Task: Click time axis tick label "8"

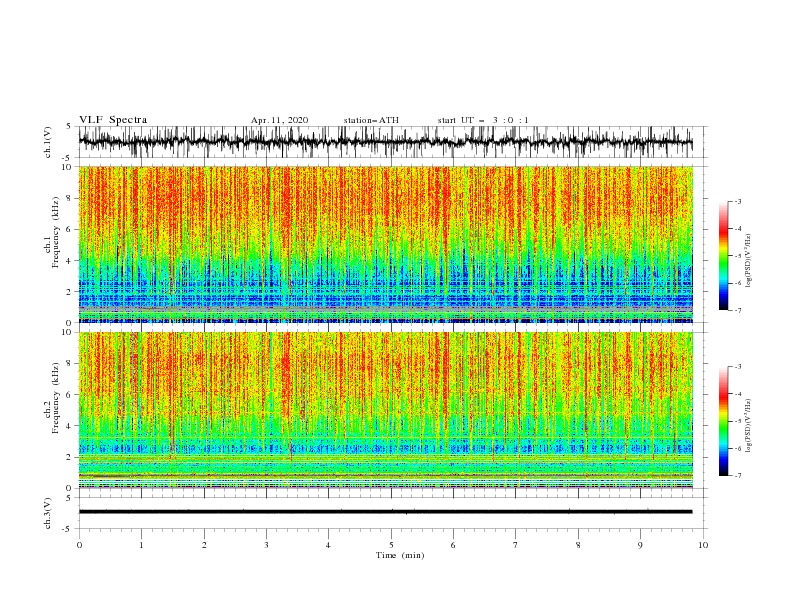Action: tap(578, 545)
